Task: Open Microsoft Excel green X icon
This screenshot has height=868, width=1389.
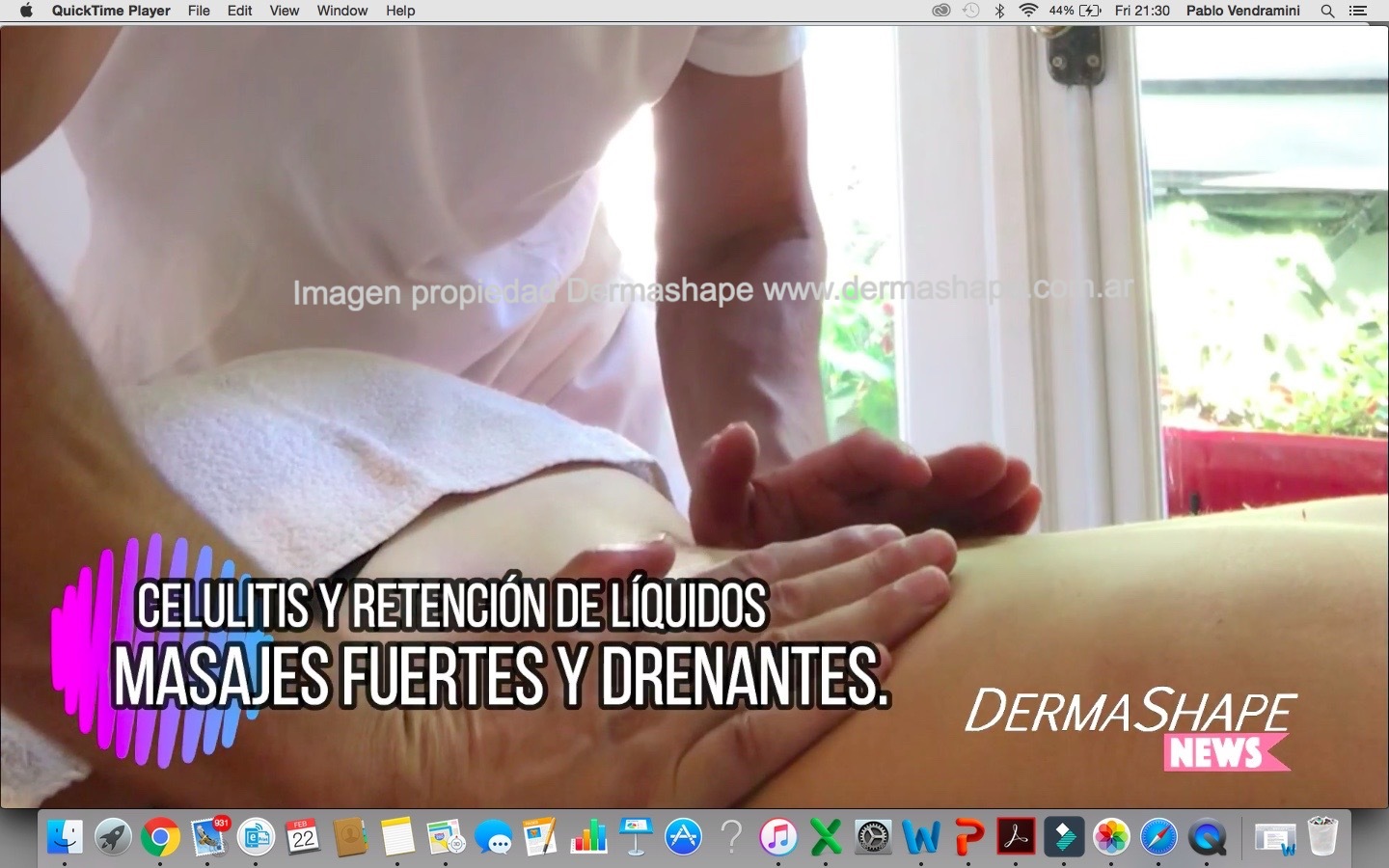Action: 826,837
